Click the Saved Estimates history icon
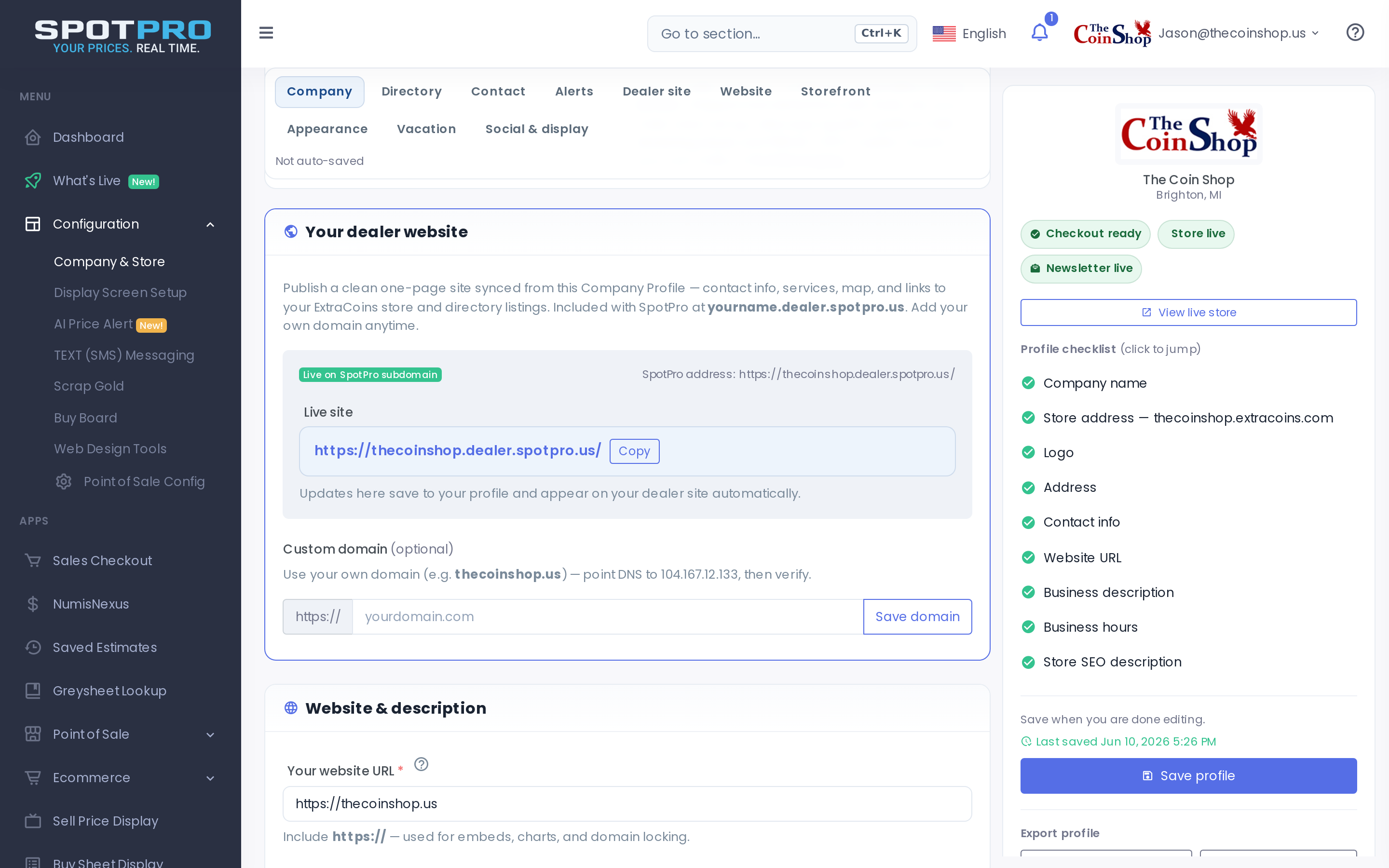The width and height of the screenshot is (1389, 868). (x=33, y=648)
